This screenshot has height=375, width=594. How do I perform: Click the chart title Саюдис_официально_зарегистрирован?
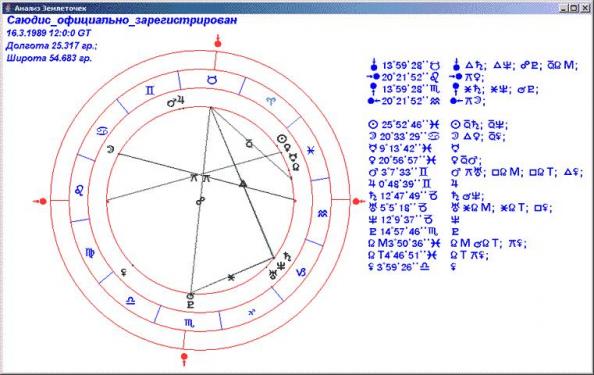coord(122,20)
